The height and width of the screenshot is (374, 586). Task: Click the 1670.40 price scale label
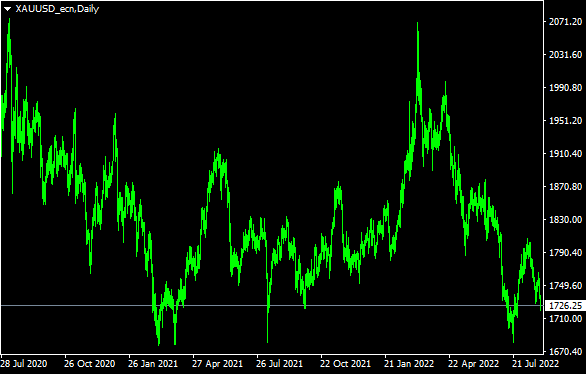coord(565,352)
